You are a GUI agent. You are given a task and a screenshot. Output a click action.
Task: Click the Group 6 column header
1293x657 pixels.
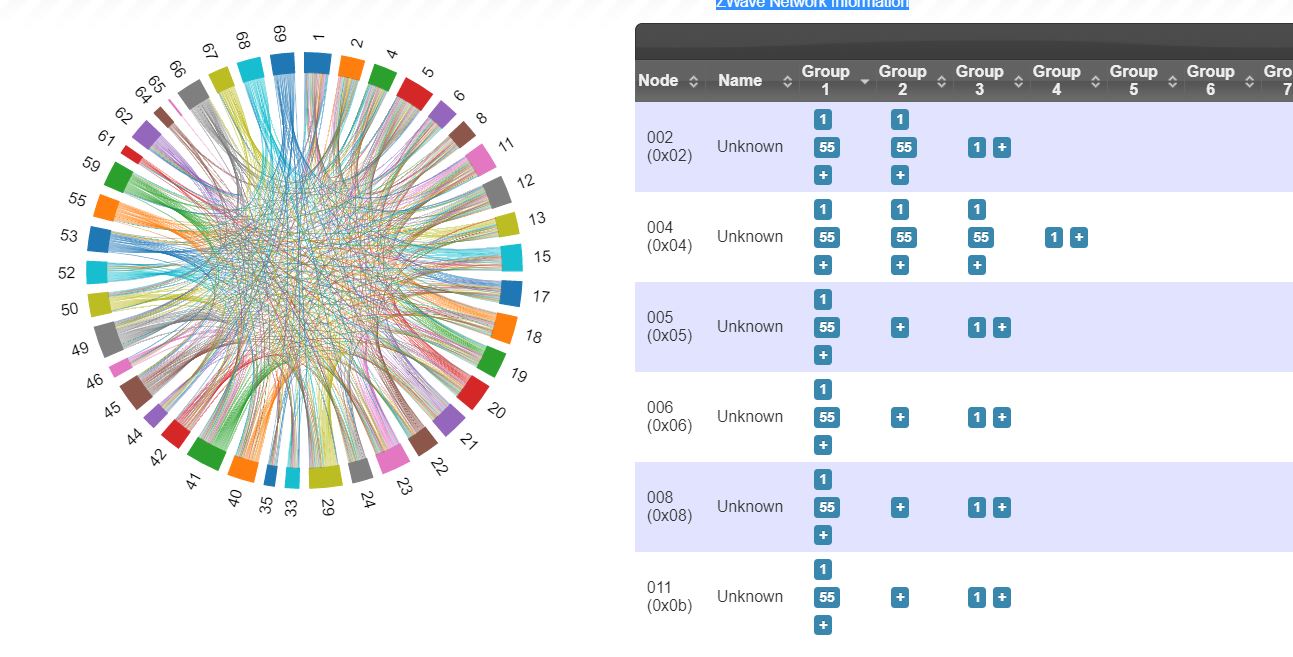pyautogui.click(x=1210, y=80)
